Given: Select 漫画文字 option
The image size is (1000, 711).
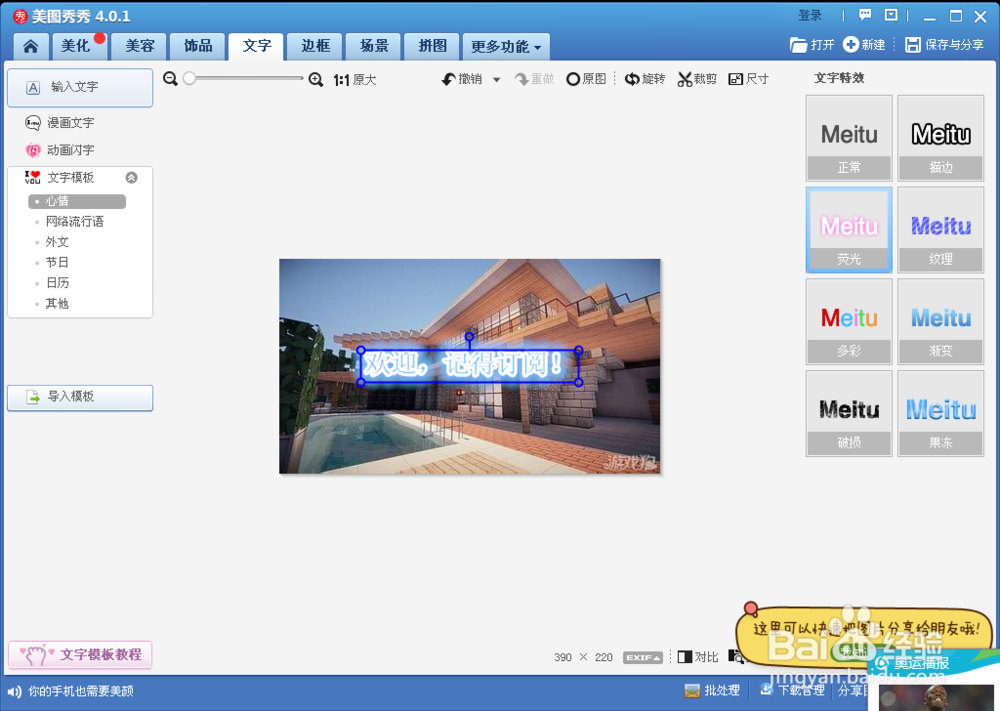Looking at the screenshot, I should [x=60, y=122].
